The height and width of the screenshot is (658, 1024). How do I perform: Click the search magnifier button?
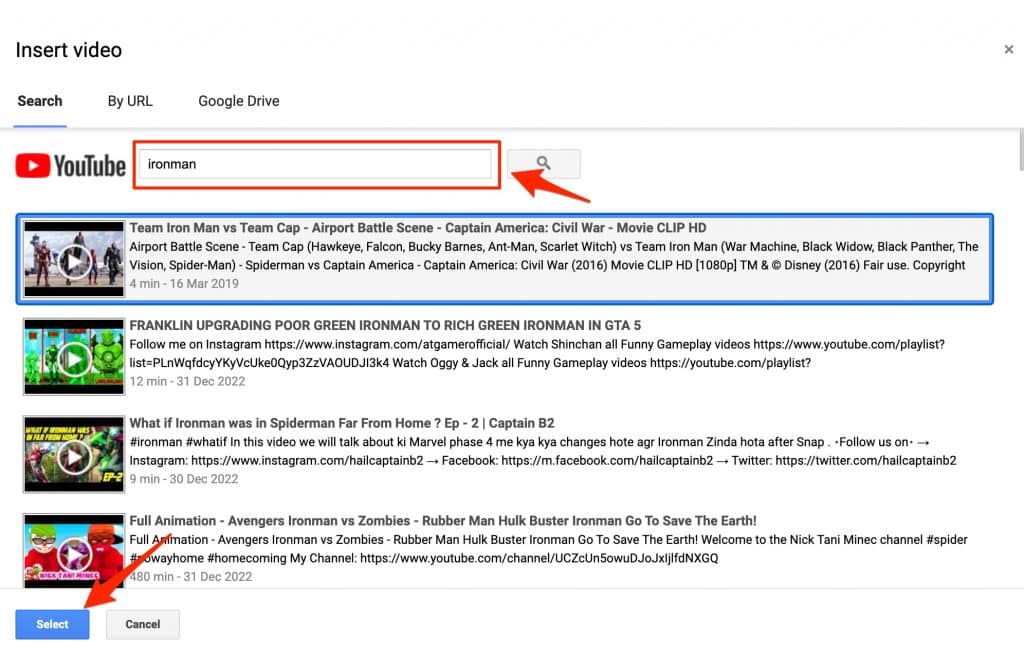pos(543,164)
